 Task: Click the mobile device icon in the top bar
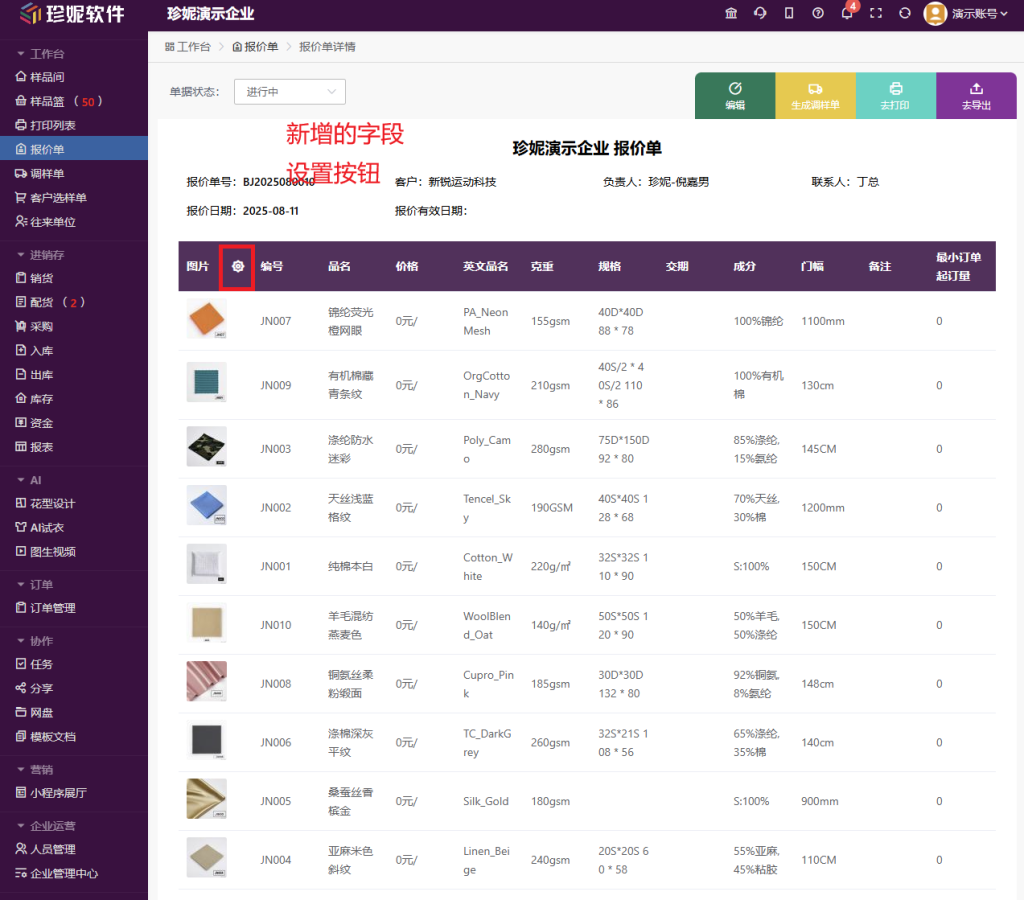coord(788,14)
